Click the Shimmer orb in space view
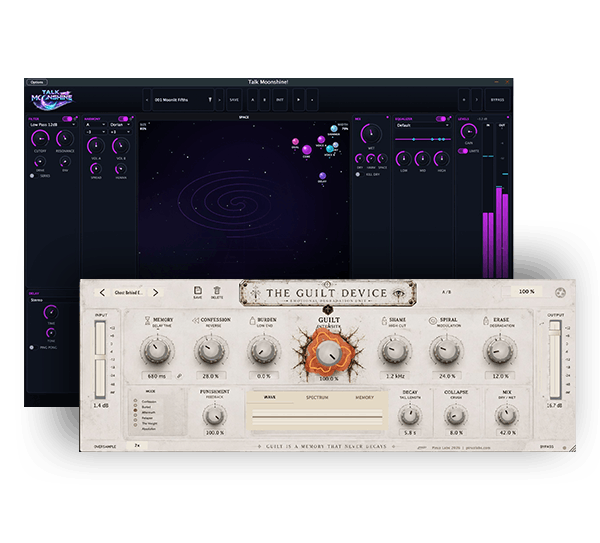This screenshot has height=543, width=600. [x=334, y=129]
